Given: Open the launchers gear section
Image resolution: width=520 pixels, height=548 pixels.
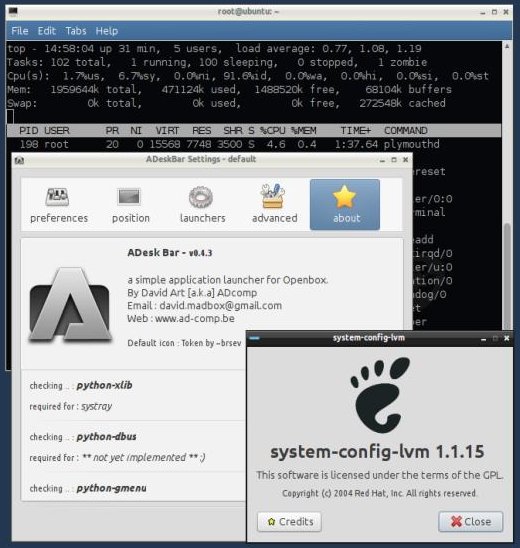Looking at the screenshot, I should point(202,205).
